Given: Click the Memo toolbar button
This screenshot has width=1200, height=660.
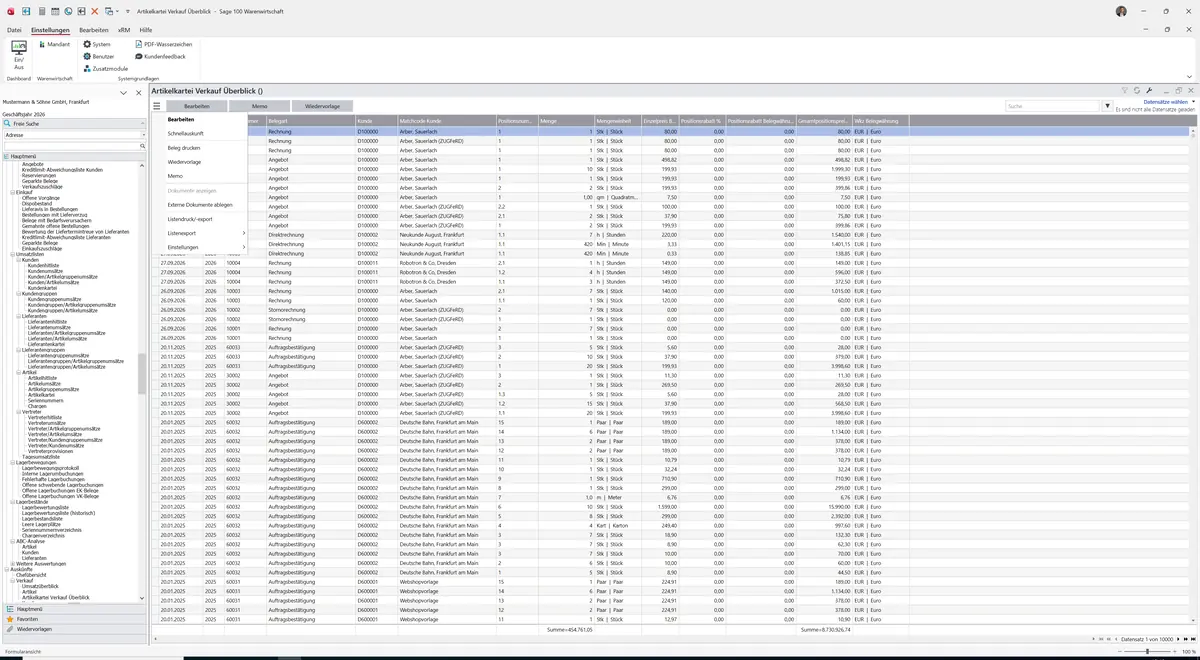Looking at the screenshot, I should [259, 105].
